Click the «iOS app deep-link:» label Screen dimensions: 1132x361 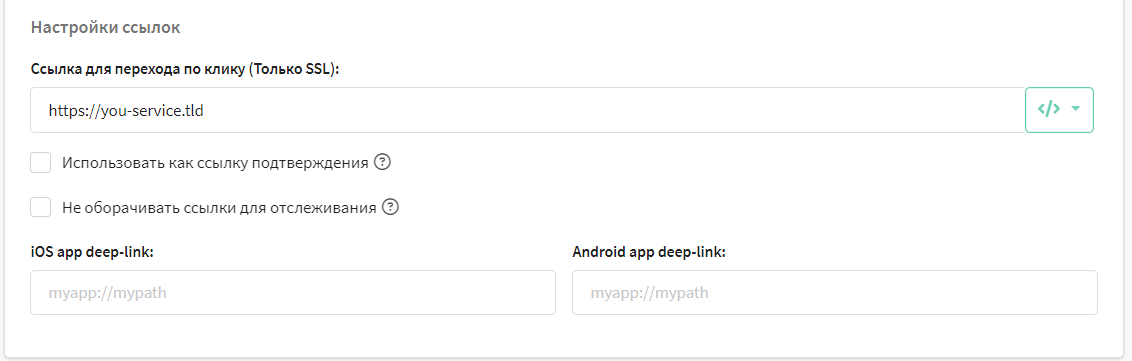pyautogui.click(x=92, y=252)
